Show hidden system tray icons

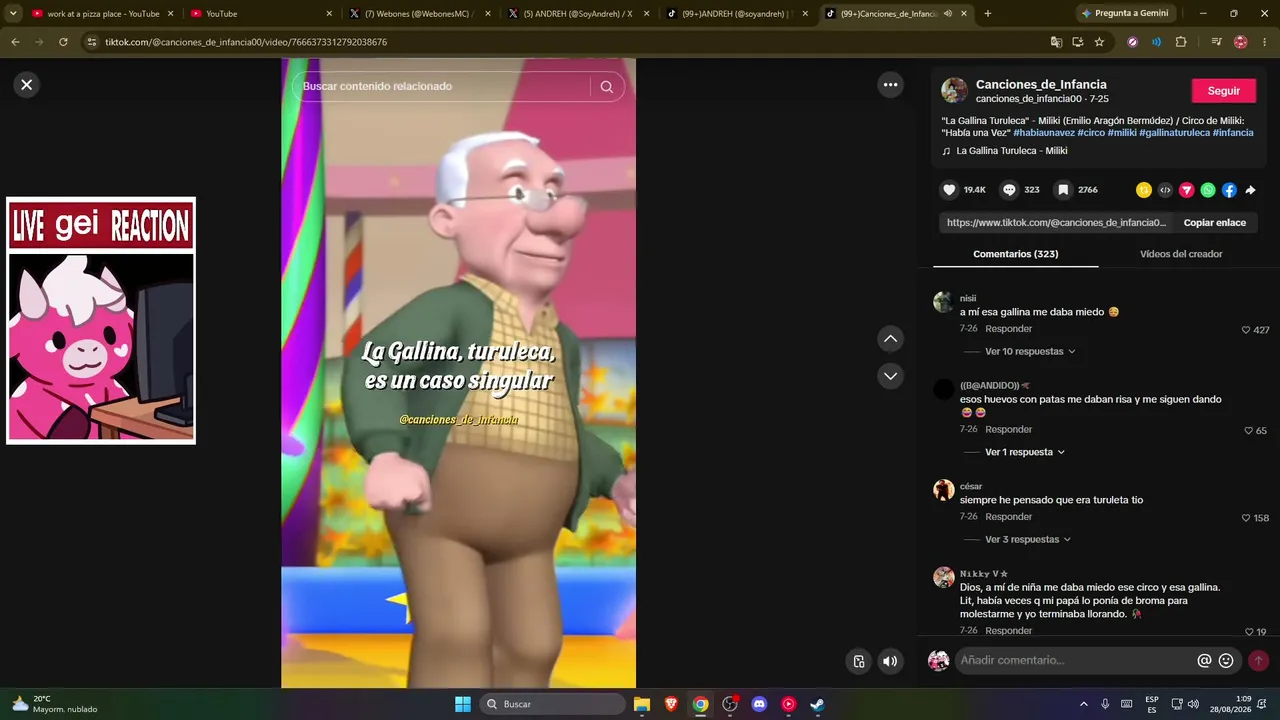click(1084, 704)
